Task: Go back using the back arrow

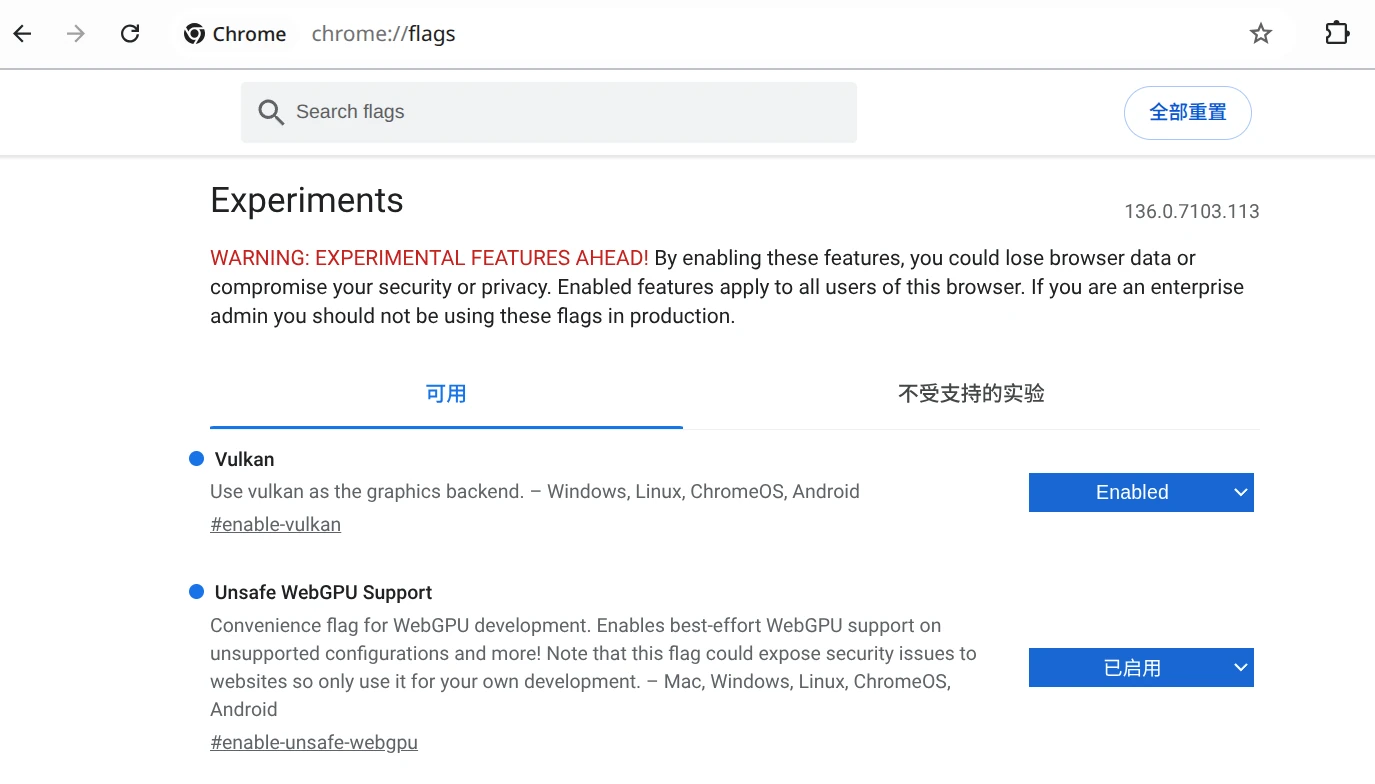Action: (x=22, y=34)
